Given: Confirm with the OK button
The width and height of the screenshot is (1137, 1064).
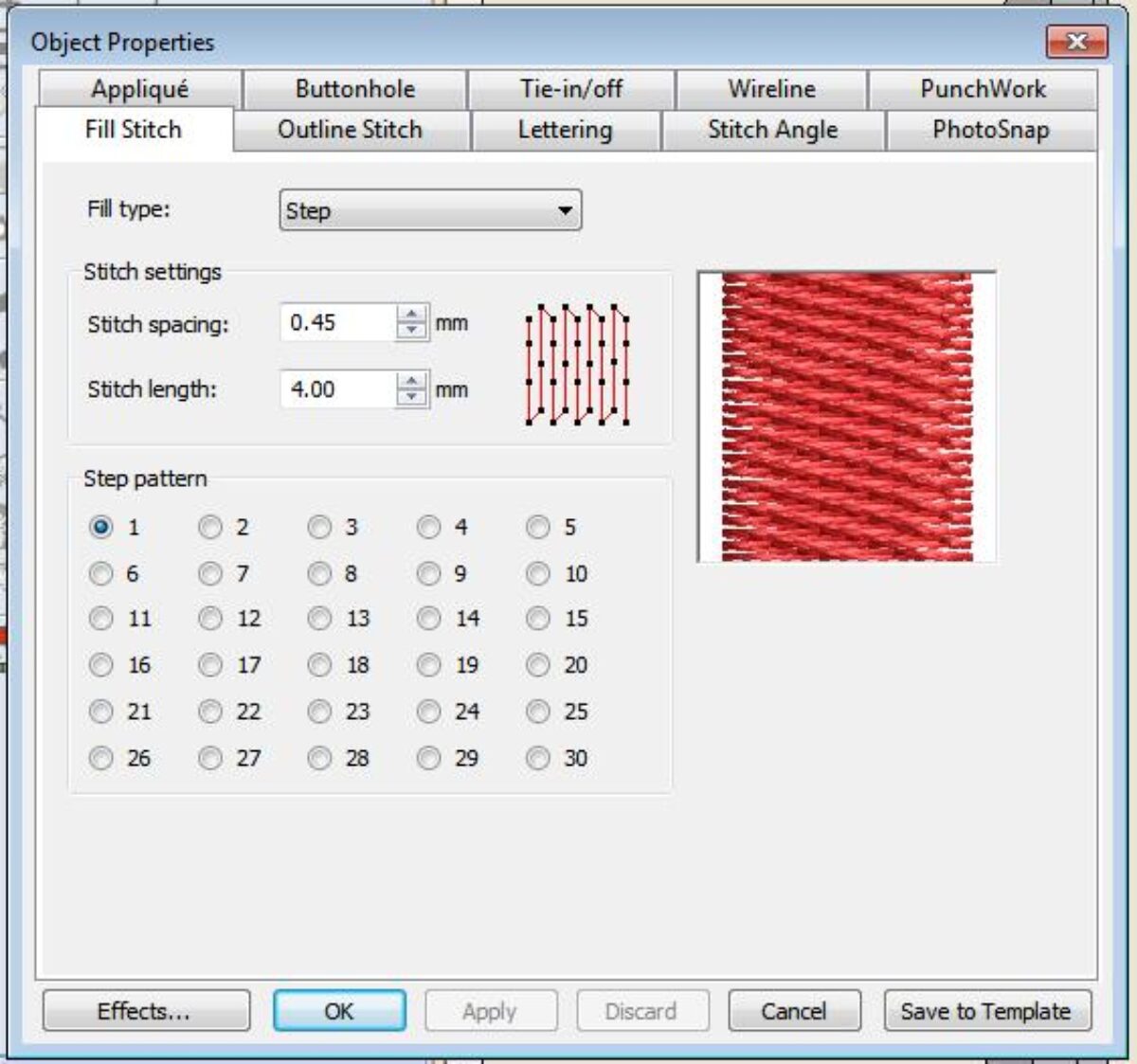Looking at the screenshot, I should (339, 1011).
